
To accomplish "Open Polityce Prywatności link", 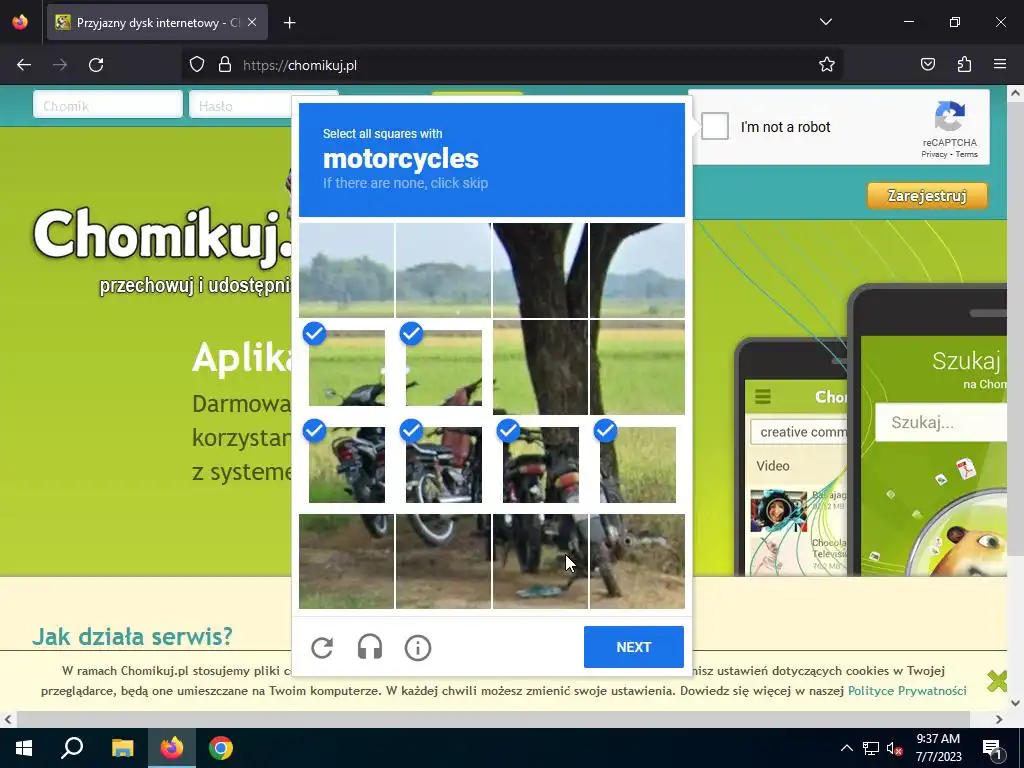I will click(x=907, y=690).
